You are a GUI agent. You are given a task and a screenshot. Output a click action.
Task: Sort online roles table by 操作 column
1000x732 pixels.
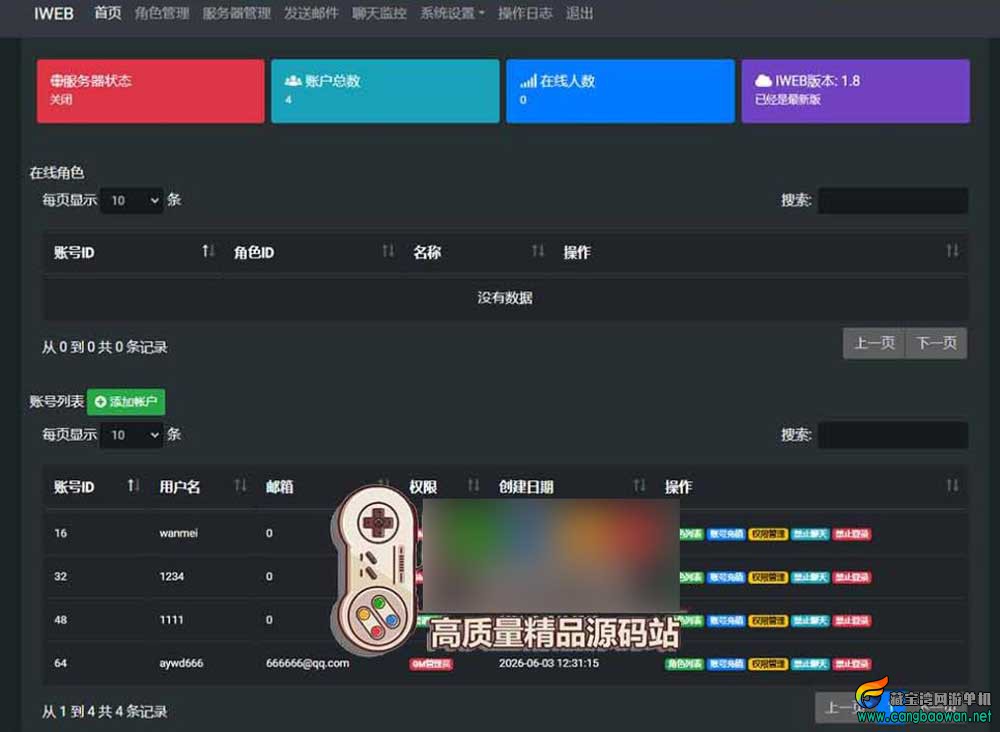(759, 253)
